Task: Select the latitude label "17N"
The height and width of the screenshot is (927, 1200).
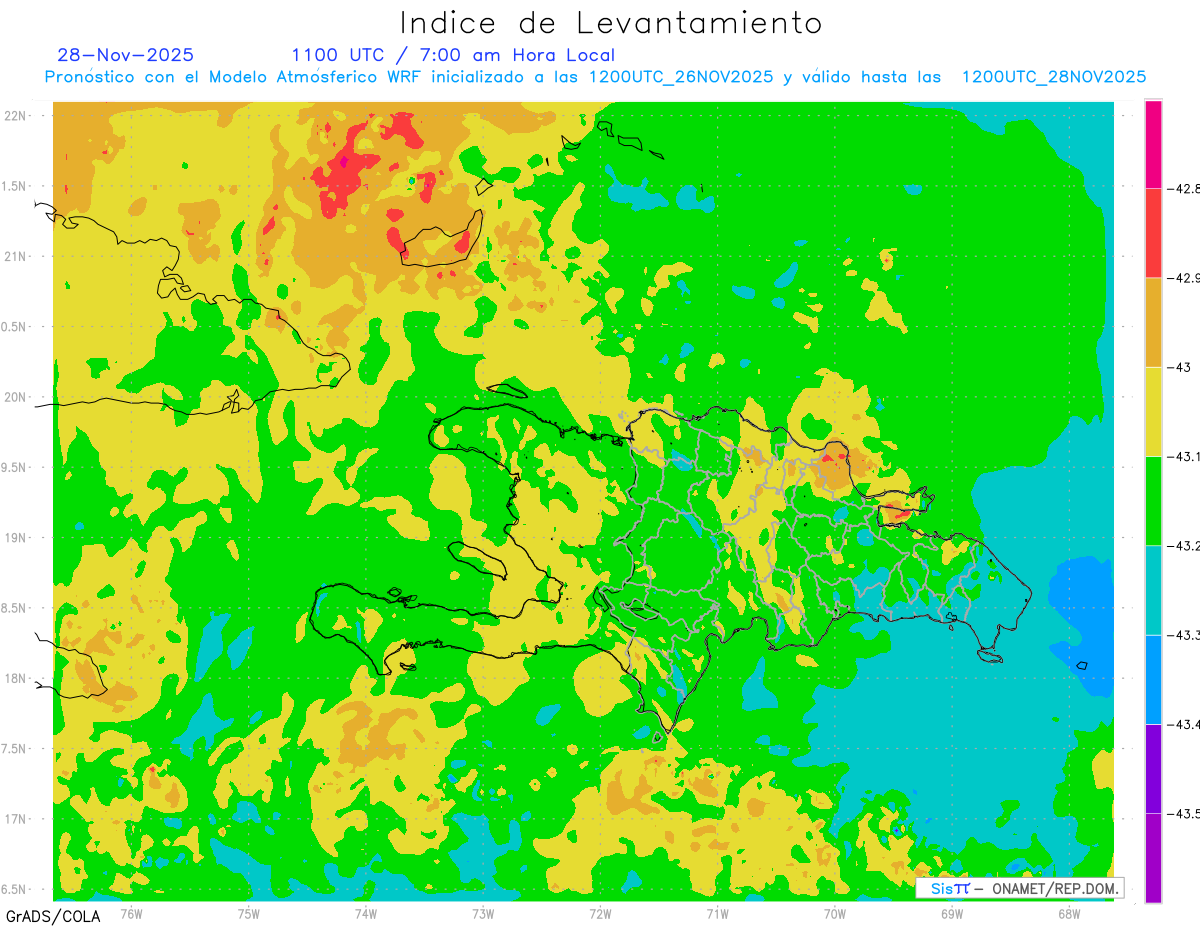Action: click(x=15, y=819)
